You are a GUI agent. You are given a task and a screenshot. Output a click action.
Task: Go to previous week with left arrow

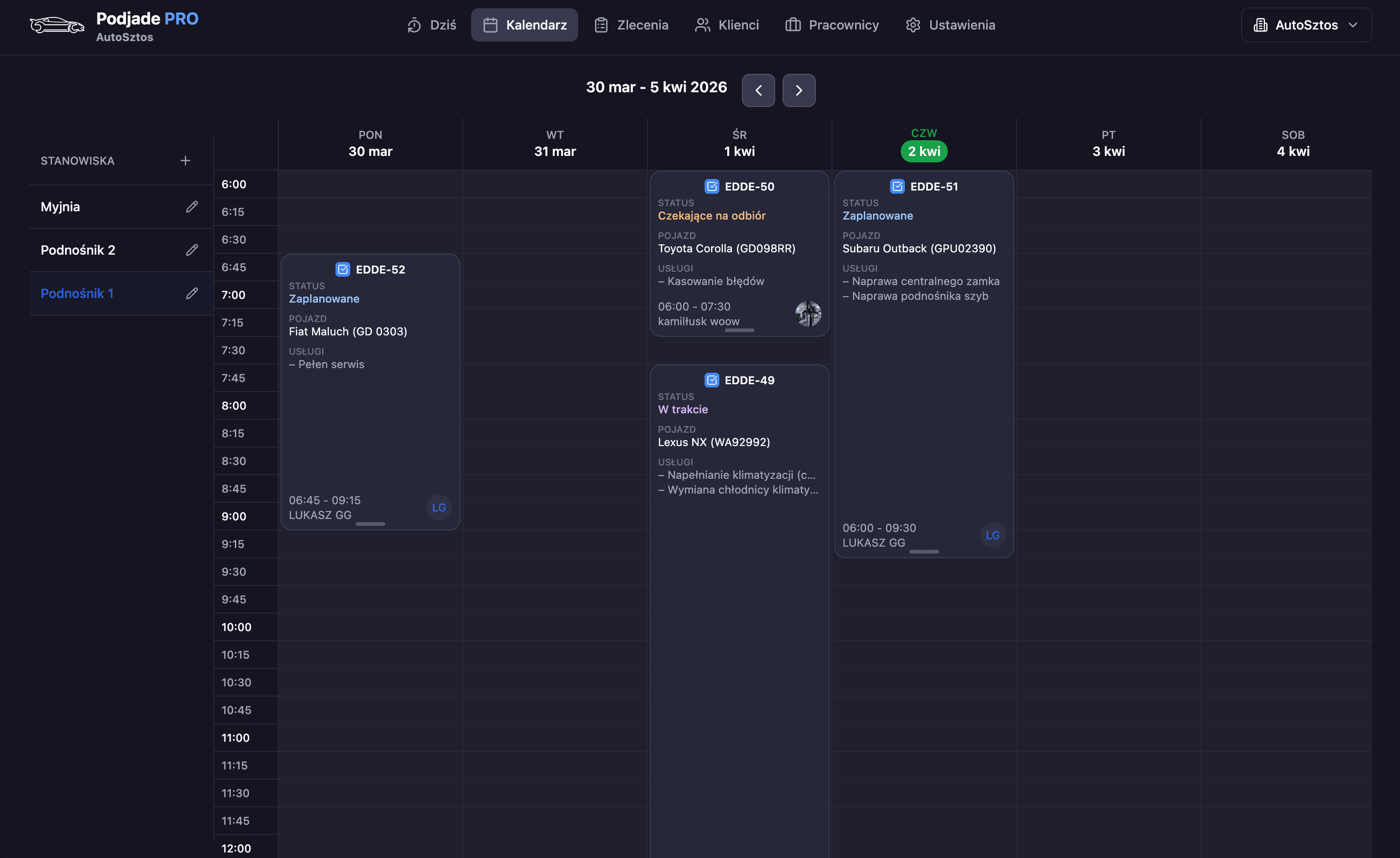click(759, 90)
